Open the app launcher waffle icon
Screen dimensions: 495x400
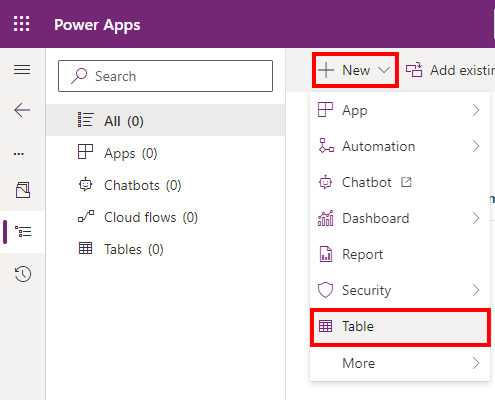coord(22,24)
